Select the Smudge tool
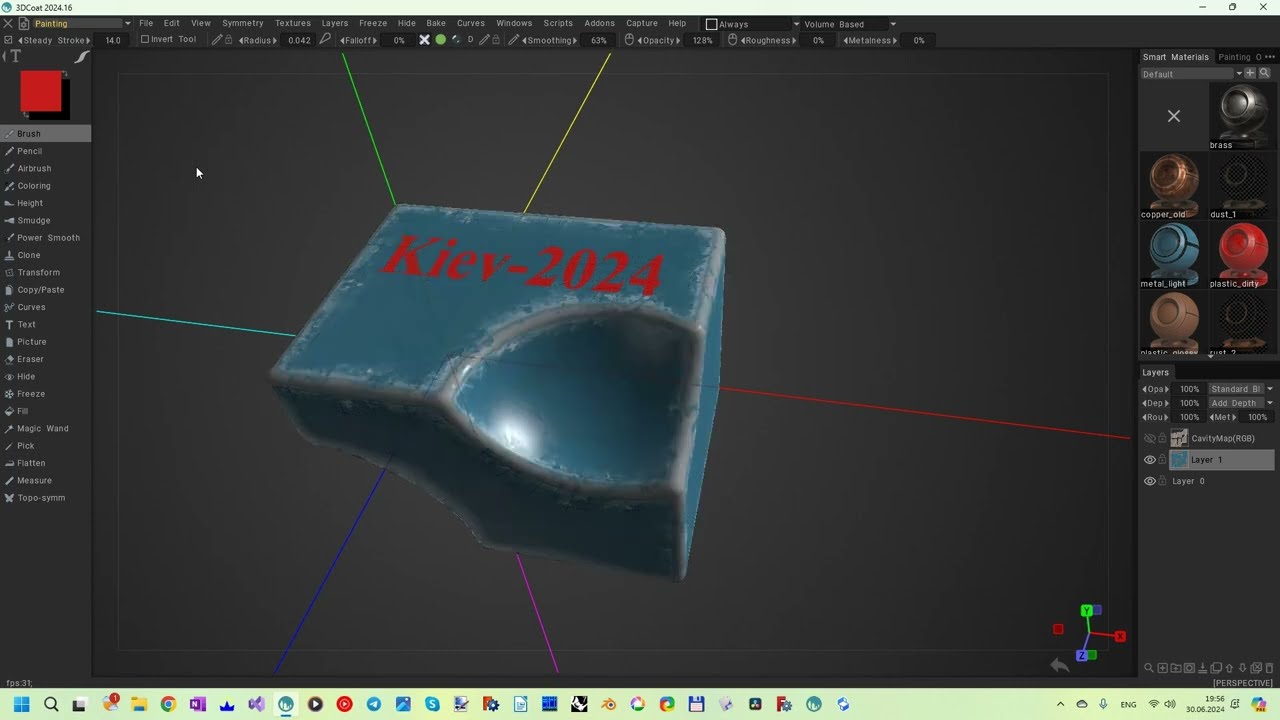 point(45,220)
